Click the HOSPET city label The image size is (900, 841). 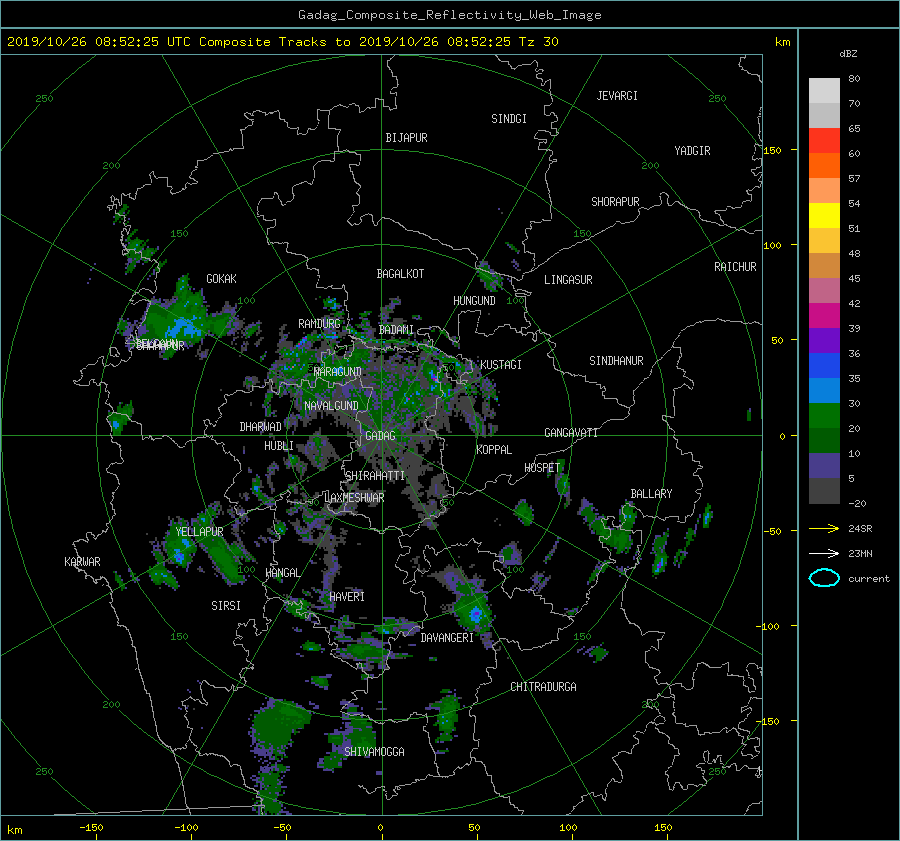[x=542, y=468]
